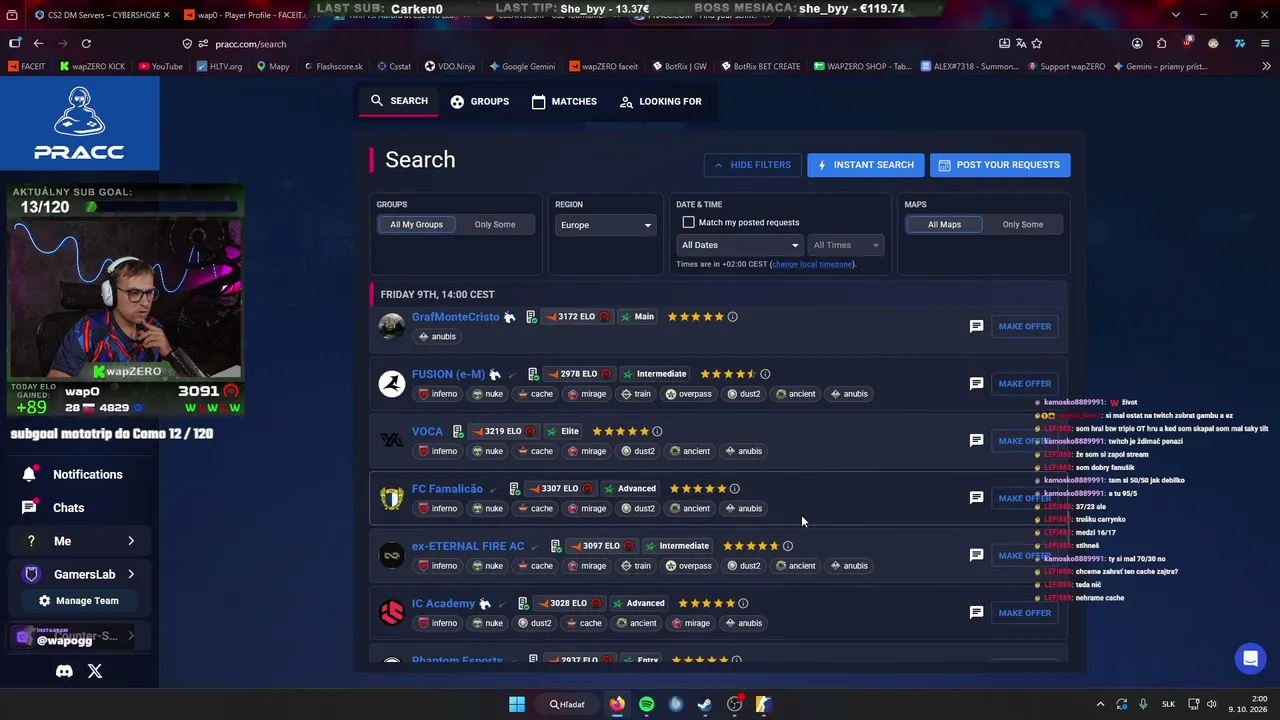This screenshot has height=720, width=1280.
Task: Click message icon for IC Academy
Action: click(x=976, y=612)
